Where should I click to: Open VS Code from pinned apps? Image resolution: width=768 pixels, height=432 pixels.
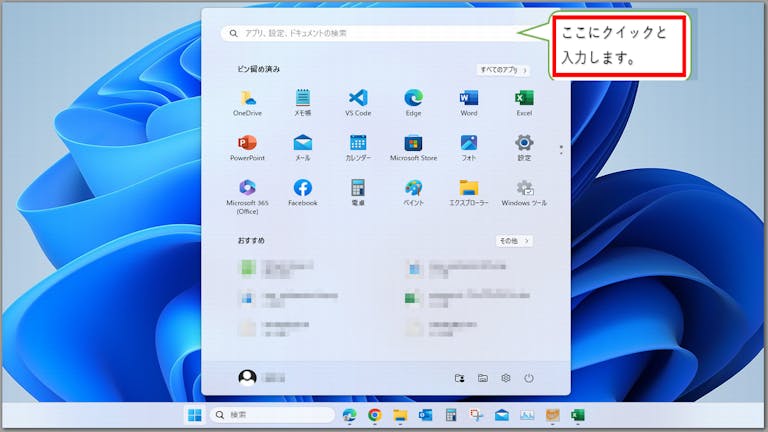(358, 103)
